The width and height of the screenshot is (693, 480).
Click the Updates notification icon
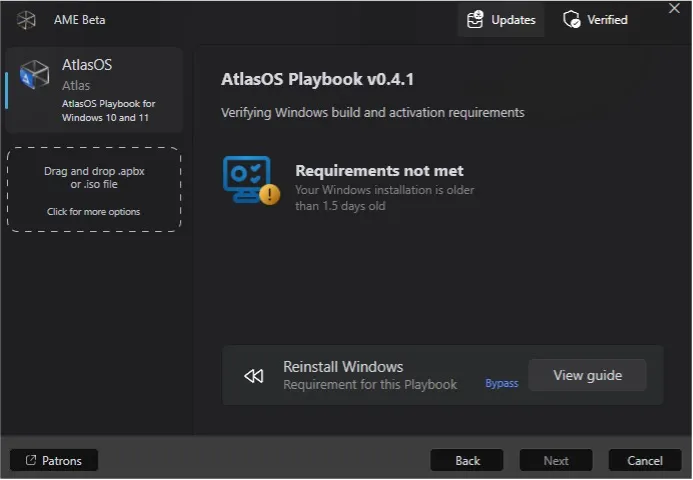click(475, 19)
